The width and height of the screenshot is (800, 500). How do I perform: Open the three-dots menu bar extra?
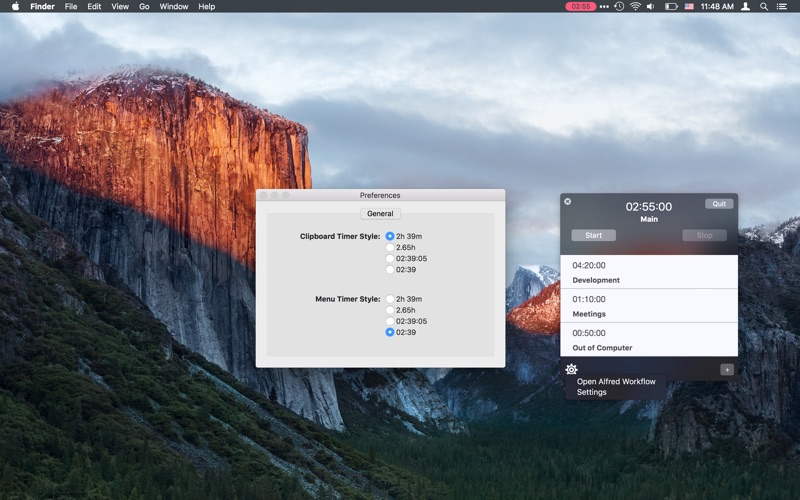604,7
